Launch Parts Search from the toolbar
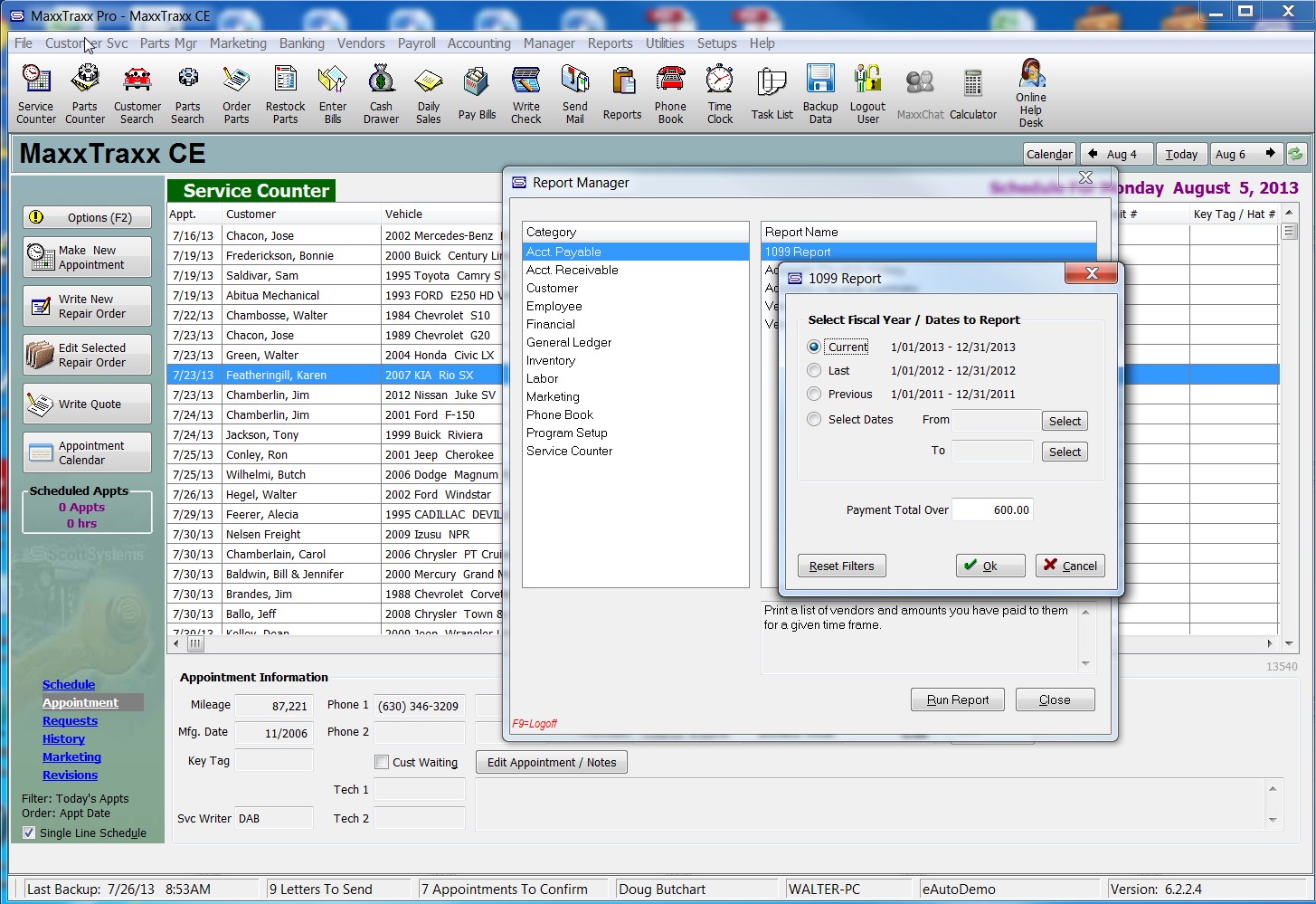Viewport: 1316px width, 904px height. pyautogui.click(x=187, y=94)
